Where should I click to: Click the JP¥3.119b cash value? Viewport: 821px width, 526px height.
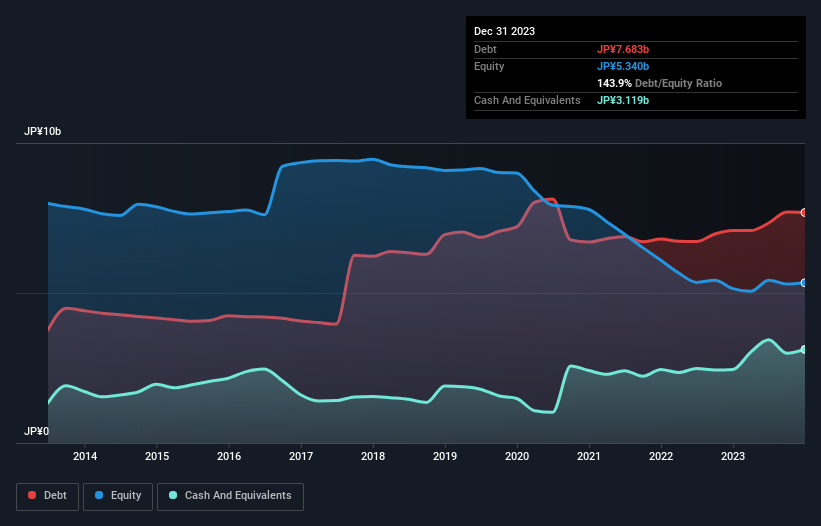(623, 100)
